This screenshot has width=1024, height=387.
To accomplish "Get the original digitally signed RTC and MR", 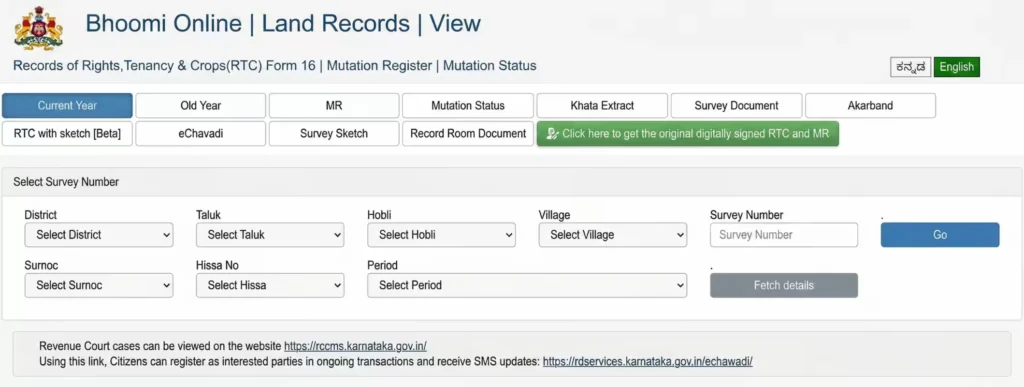I will (x=688, y=134).
